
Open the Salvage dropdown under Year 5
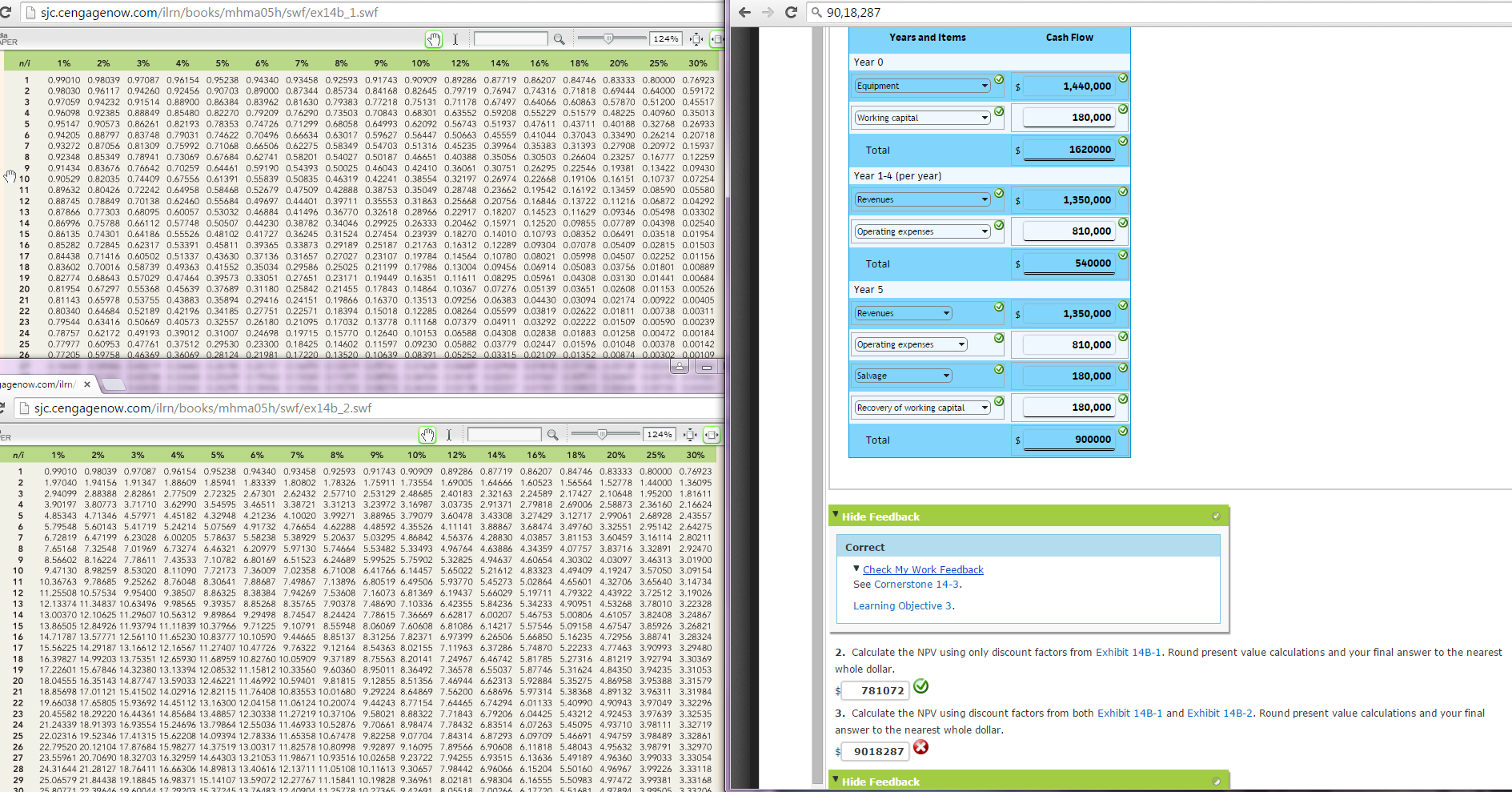(904, 376)
